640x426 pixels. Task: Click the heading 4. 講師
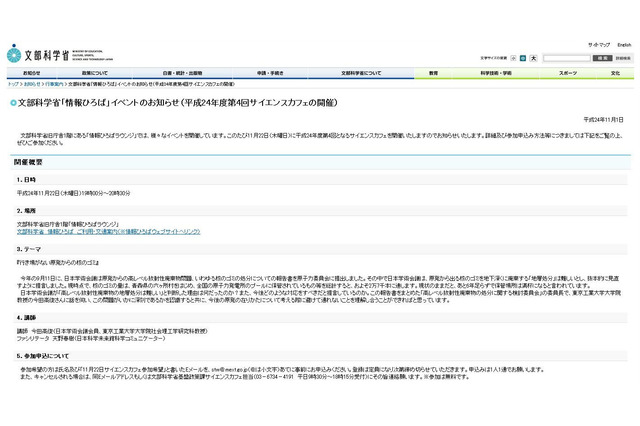pos(26,317)
